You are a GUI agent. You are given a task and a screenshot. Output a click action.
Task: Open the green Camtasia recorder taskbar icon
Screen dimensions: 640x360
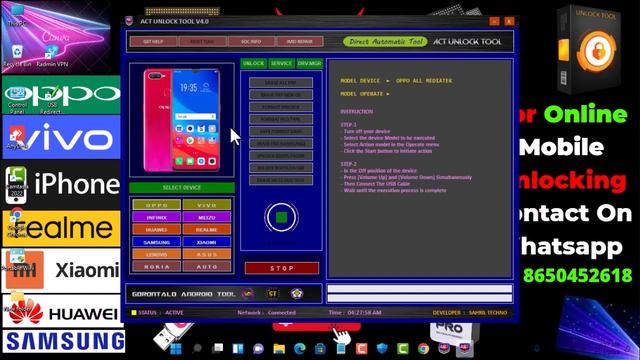tap(402, 349)
